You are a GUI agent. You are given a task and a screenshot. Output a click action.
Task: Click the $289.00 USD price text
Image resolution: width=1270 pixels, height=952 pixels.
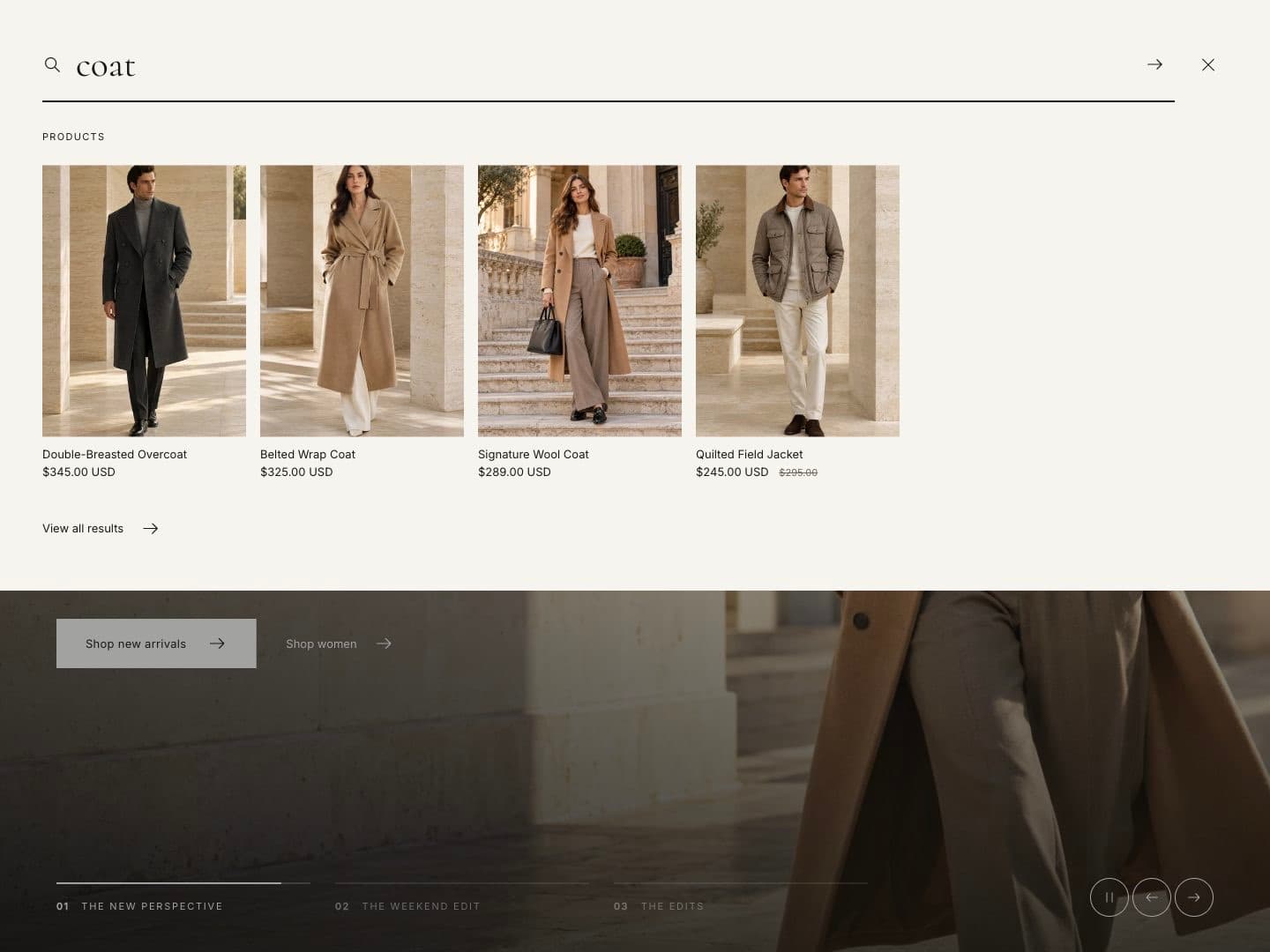click(x=514, y=472)
